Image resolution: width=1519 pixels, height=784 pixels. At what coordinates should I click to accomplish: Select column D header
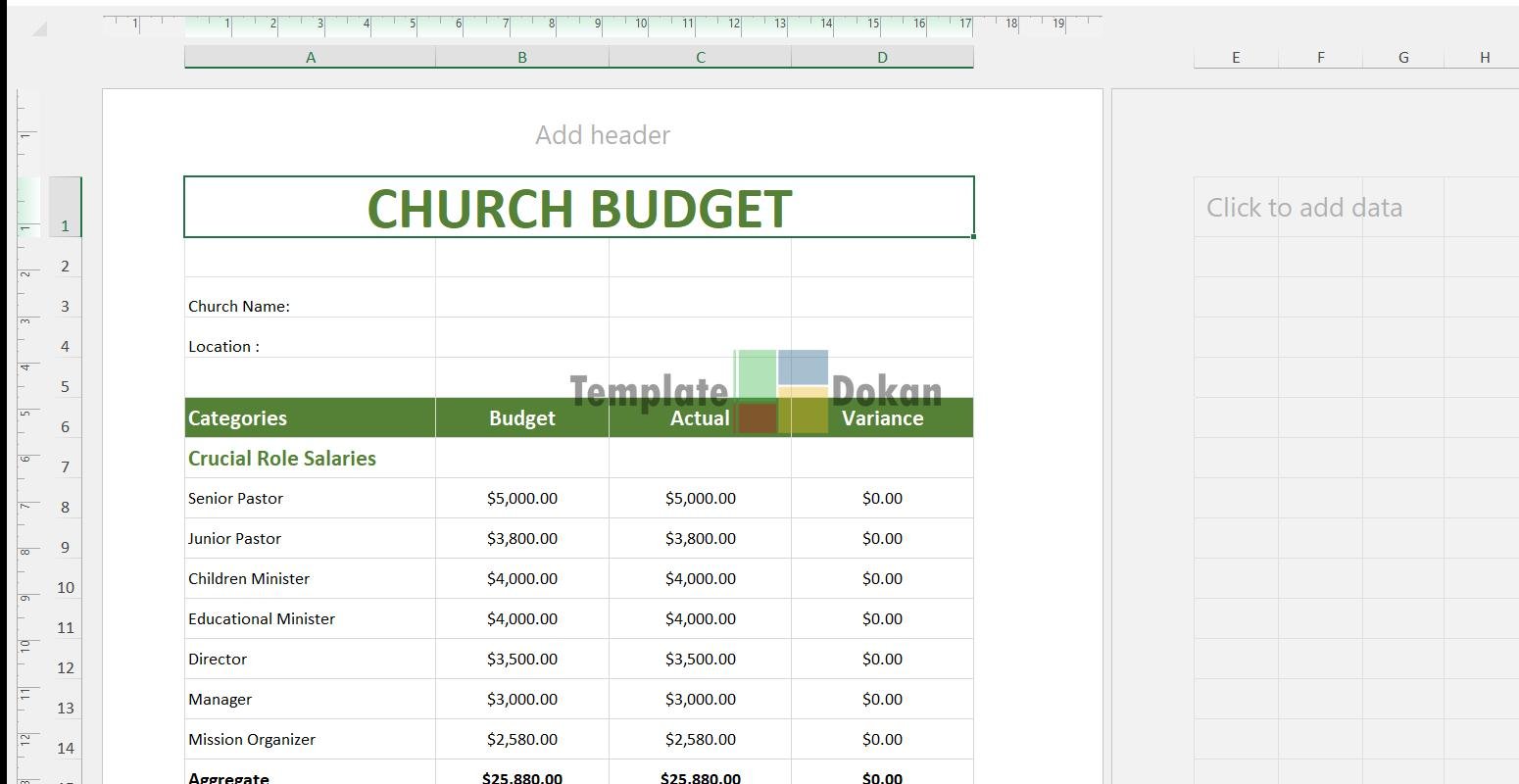click(882, 58)
